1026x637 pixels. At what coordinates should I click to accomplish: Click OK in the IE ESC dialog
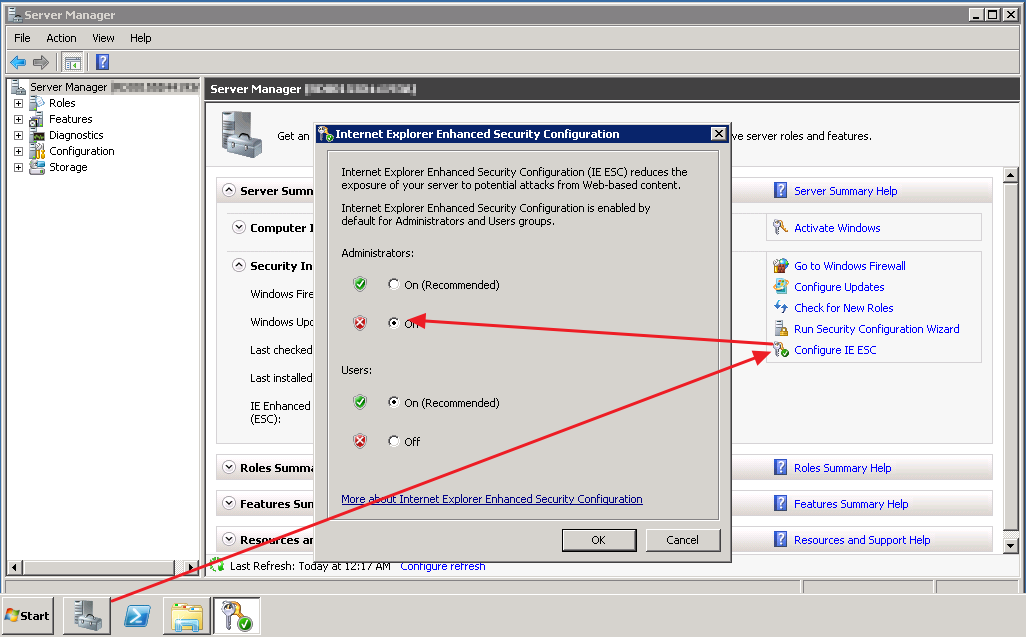tap(599, 540)
